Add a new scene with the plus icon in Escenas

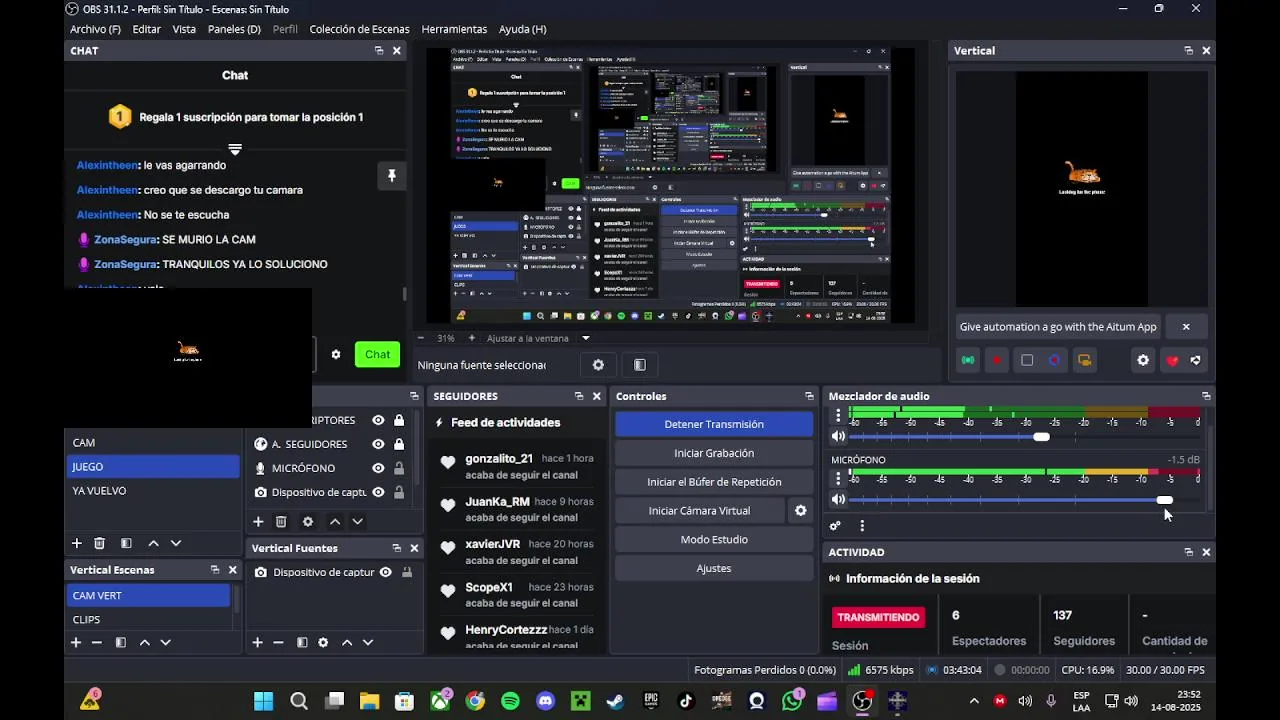coord(76,543)
